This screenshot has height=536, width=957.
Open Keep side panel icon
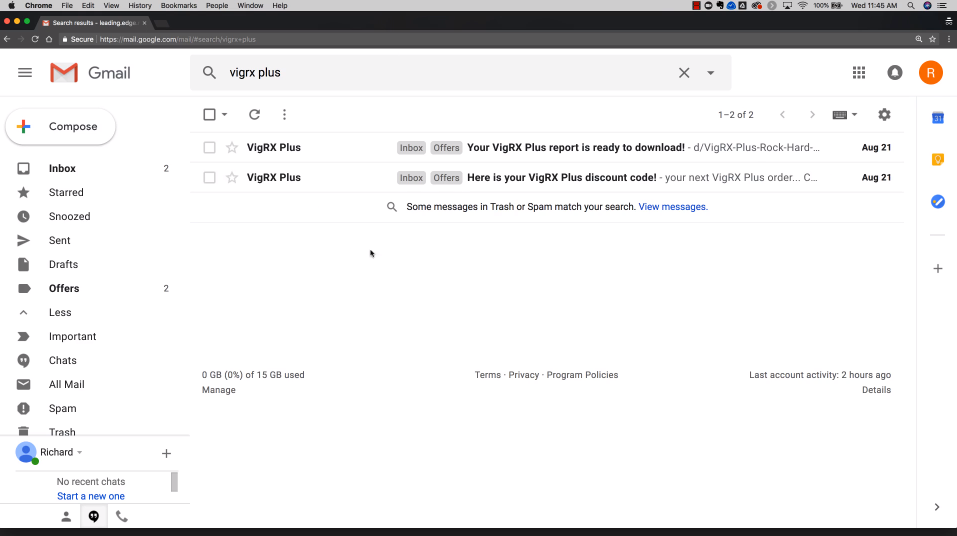click(x=938, y=159)
